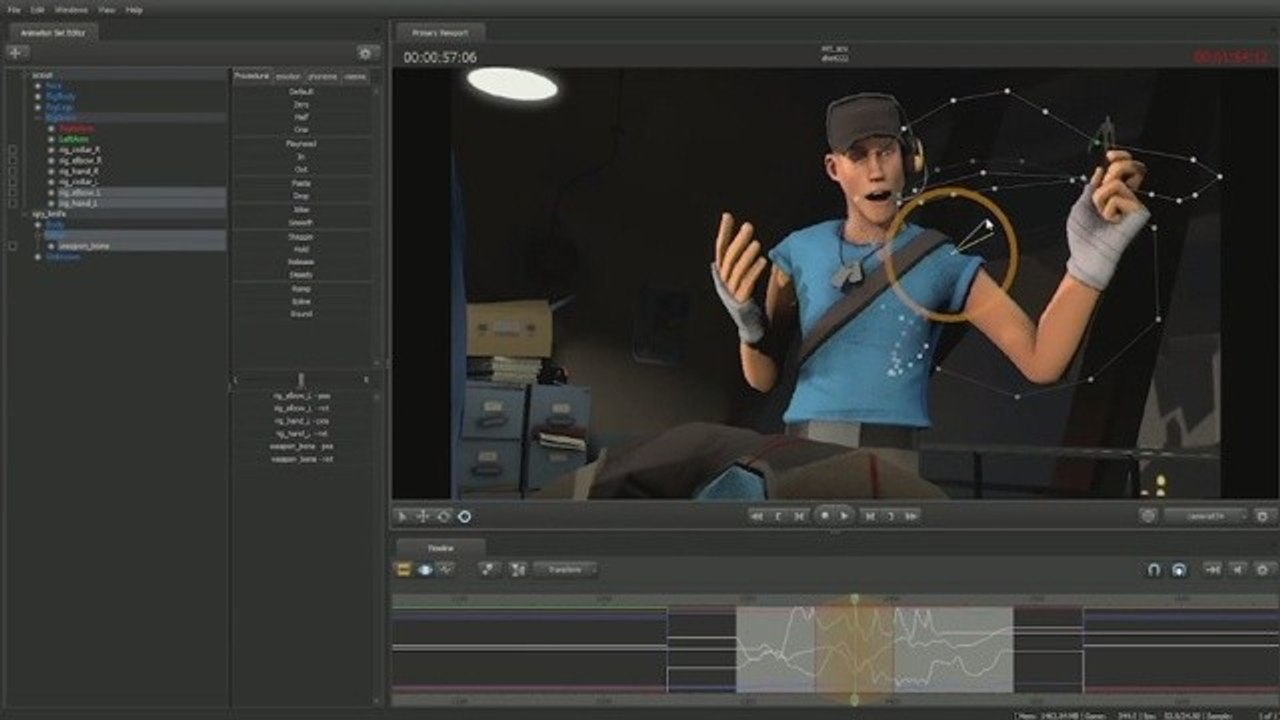This screenshot has width=1280, height=720.
Task: Jump to first frame in viewport playback
Action: click(758, 516)
